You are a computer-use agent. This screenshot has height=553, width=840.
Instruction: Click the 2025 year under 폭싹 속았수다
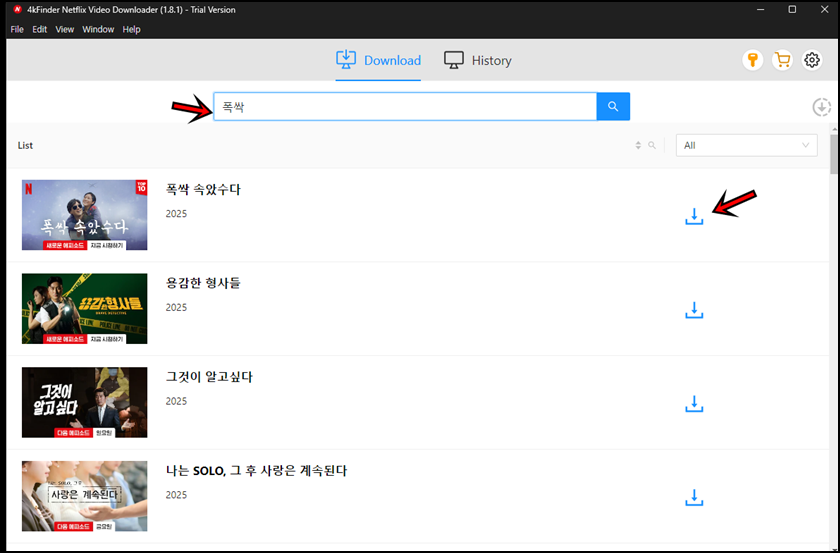pos(176,214)
